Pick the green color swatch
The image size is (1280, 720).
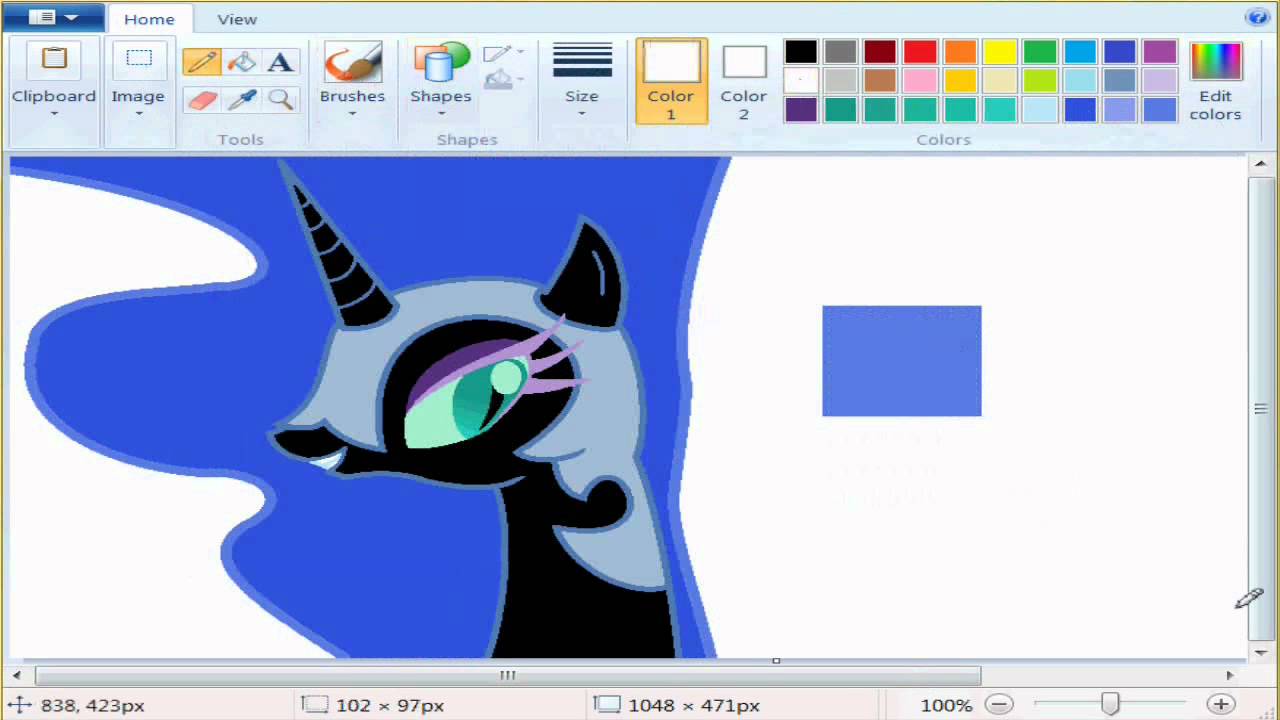(x=1040, y=52)
